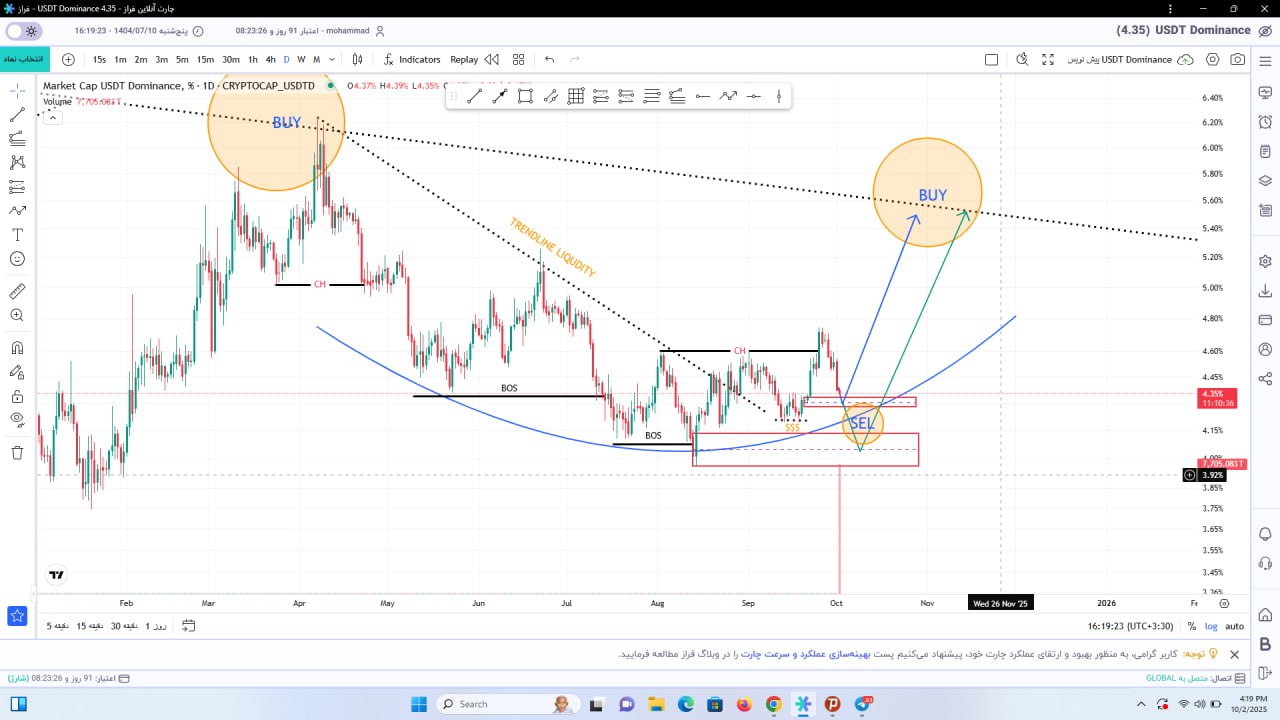Open the chart candle style dropdown
This screenshot has width=1280, height=720.
coord(357,60)
